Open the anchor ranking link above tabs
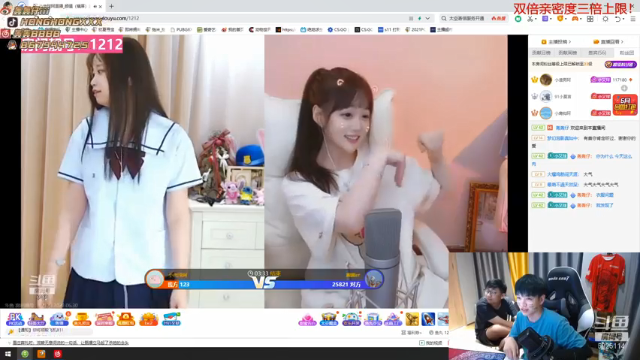Screen dimensions: 640x360 tap(556, 42)
